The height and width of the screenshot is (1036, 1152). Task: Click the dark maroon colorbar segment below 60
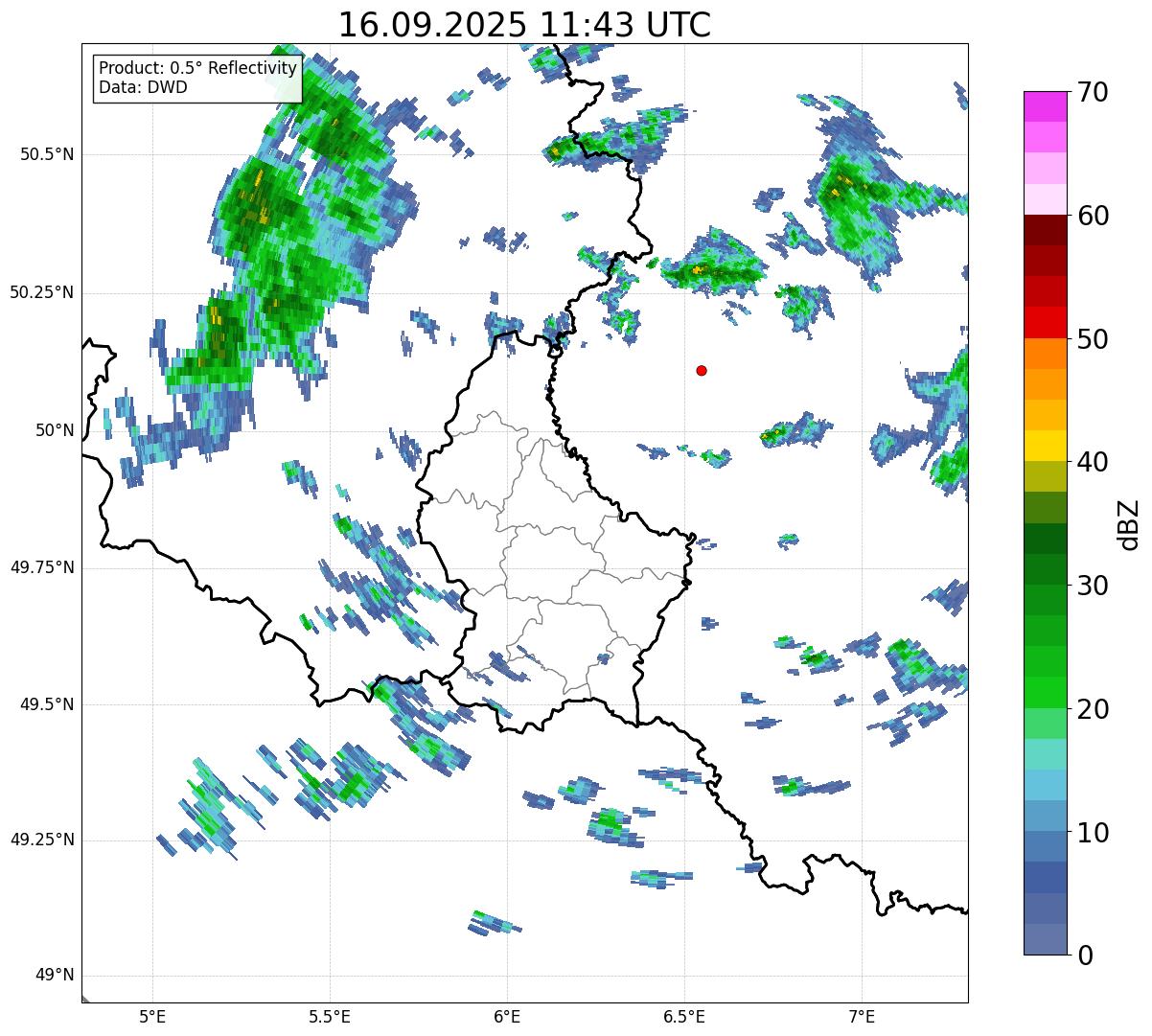pos(1045,230)
